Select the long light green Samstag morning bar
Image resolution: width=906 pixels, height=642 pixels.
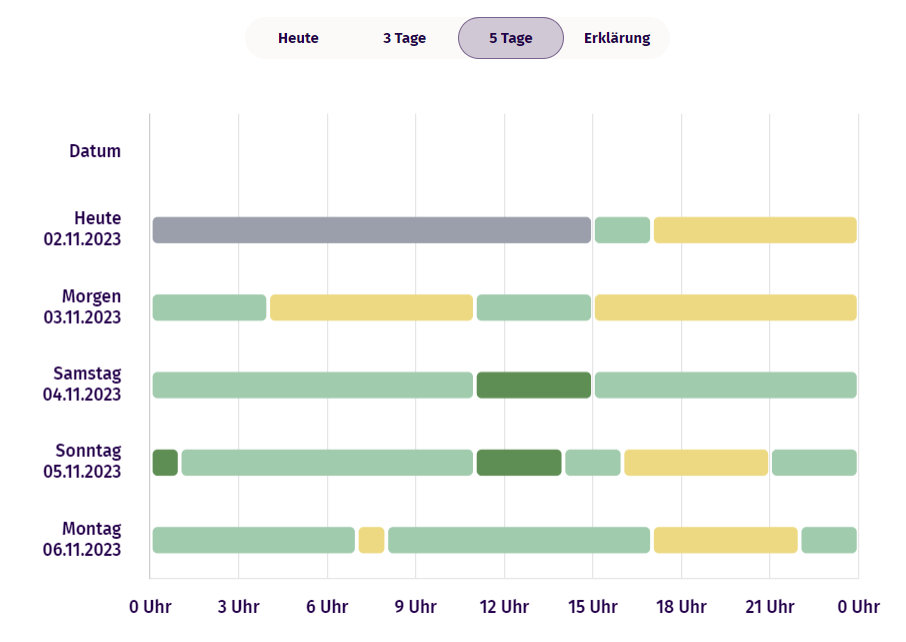point(312,385)
